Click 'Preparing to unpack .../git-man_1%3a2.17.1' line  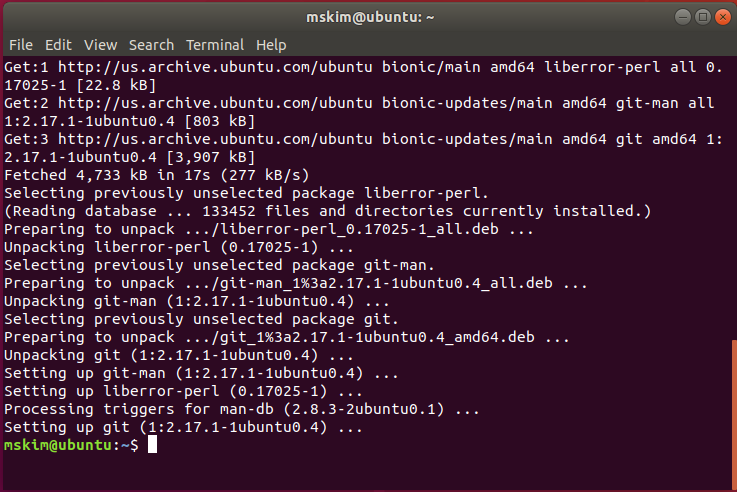click(296, 283)
